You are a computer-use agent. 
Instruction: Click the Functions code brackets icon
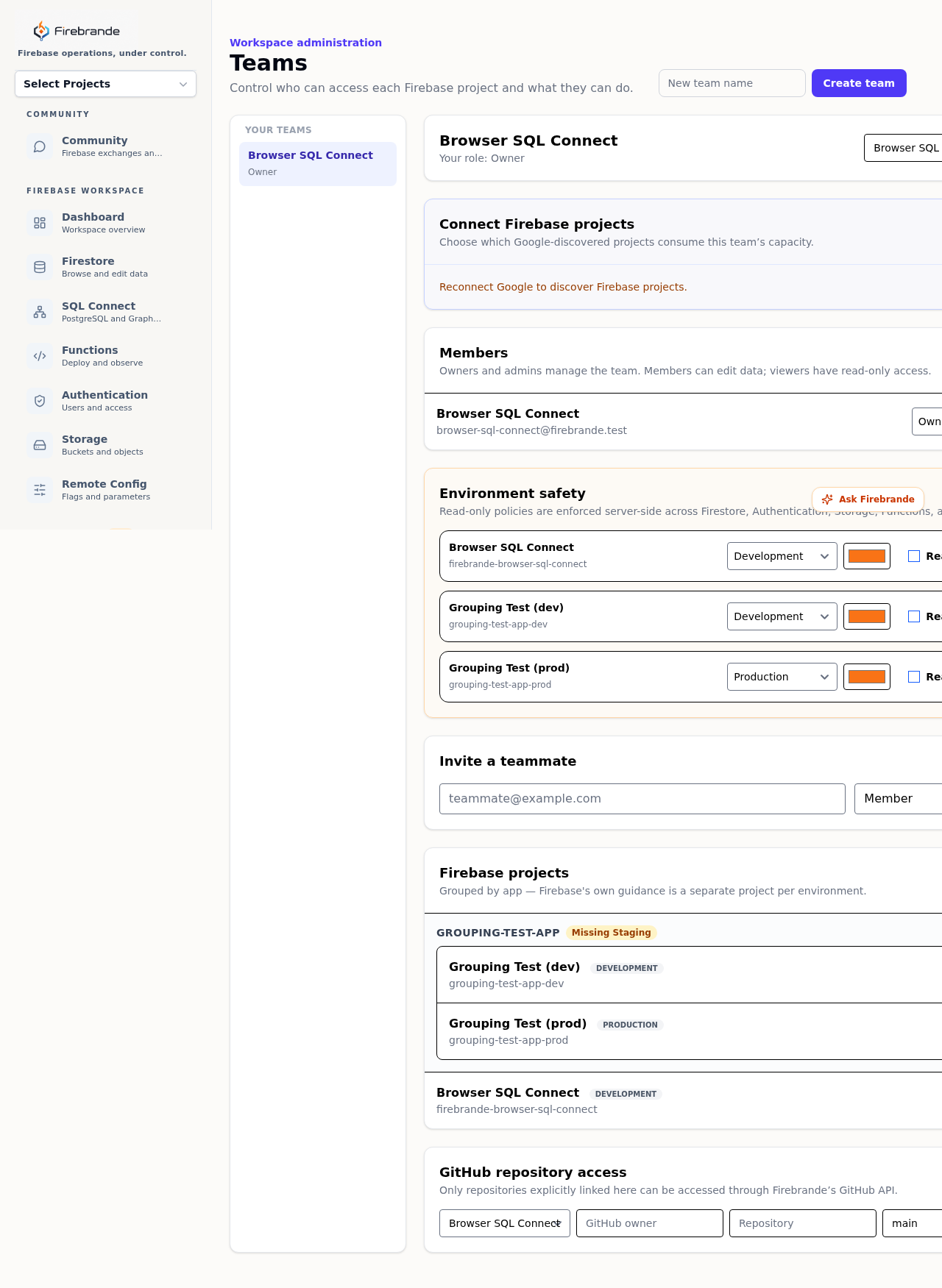40,356
